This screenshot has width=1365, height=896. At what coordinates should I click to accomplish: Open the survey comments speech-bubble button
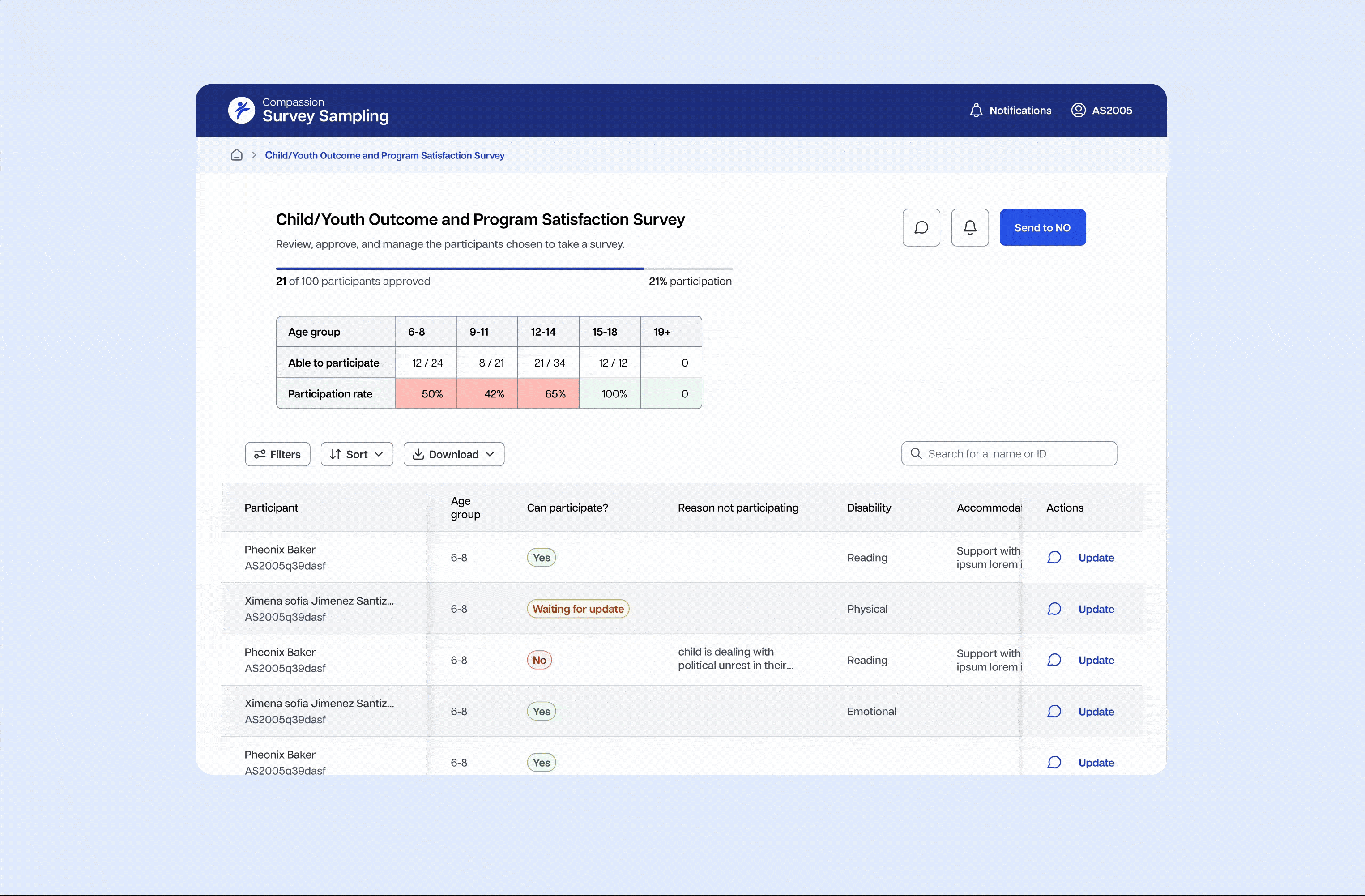pos(921,228)
